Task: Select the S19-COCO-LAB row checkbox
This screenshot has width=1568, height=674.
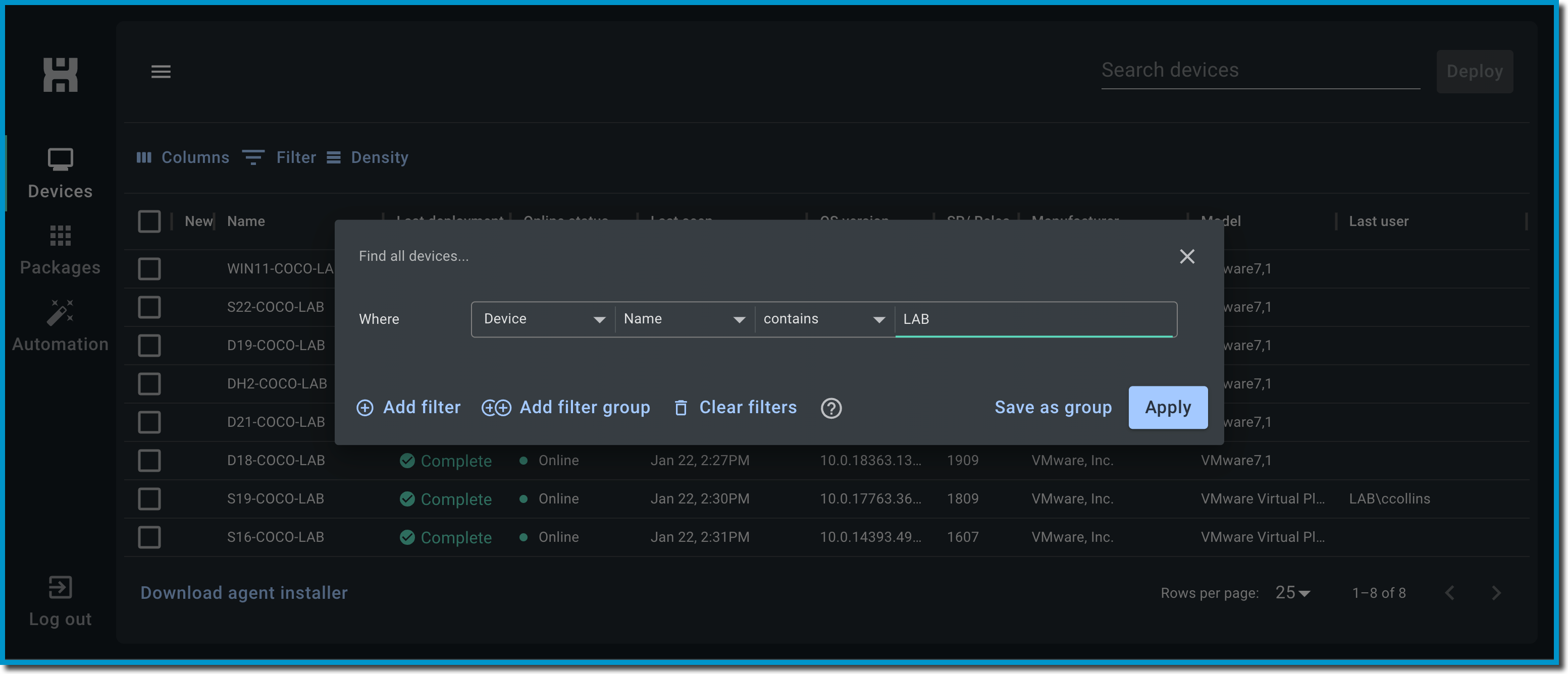Action: click(x=149, y=499)
